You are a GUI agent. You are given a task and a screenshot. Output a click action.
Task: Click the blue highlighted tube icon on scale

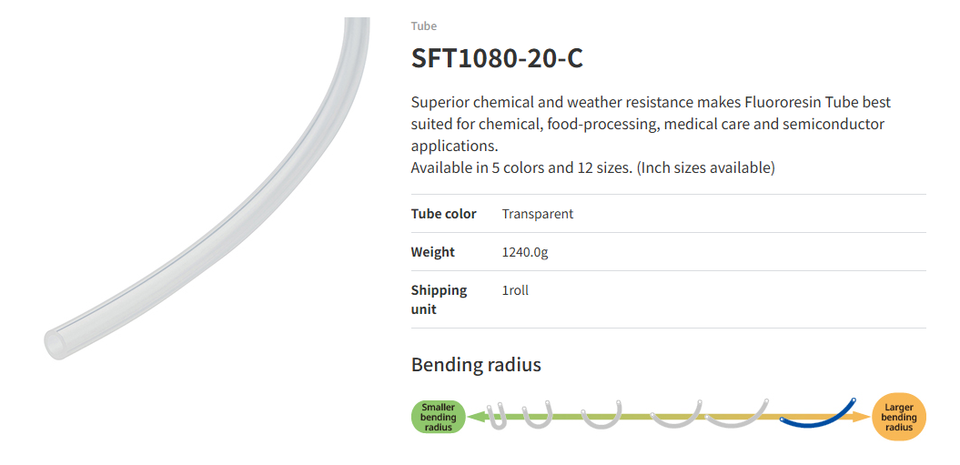tap(820, 416)
